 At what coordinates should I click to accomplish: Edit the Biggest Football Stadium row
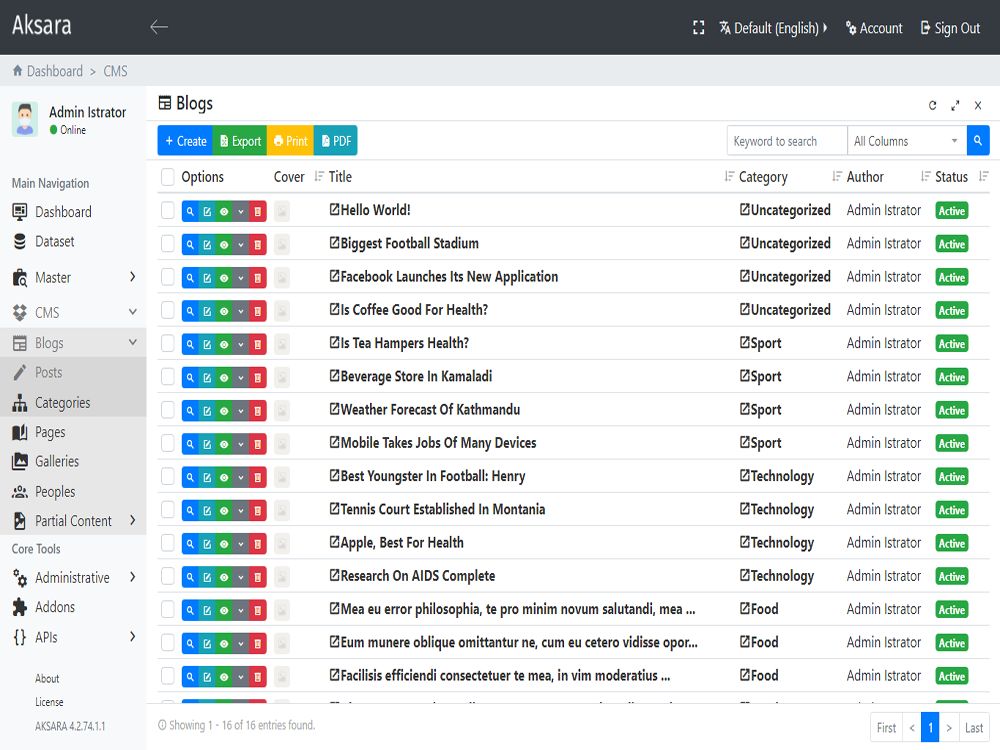pyautogui.click(x=207, y=244)
